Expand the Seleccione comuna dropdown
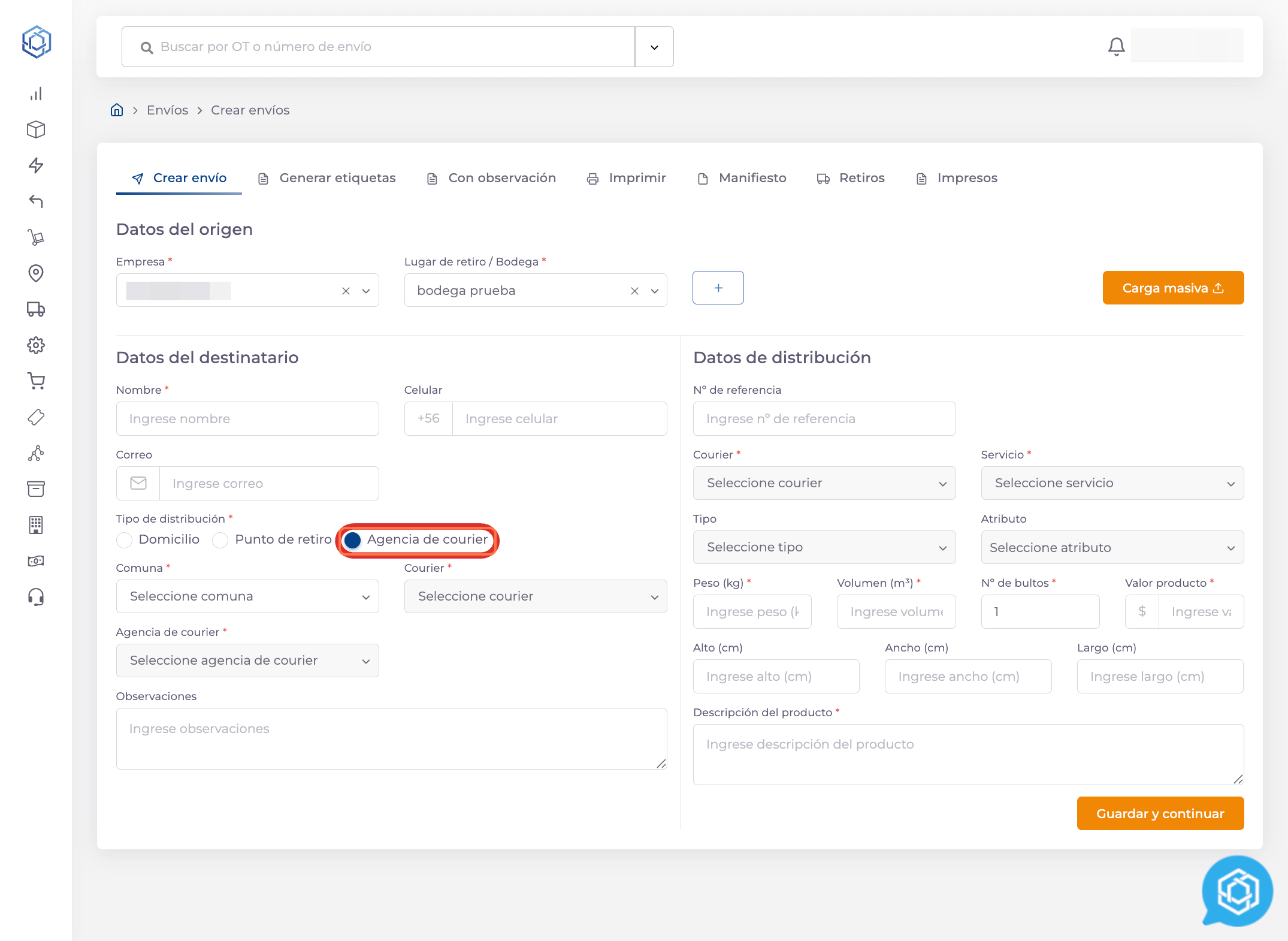 pos(247,596)
